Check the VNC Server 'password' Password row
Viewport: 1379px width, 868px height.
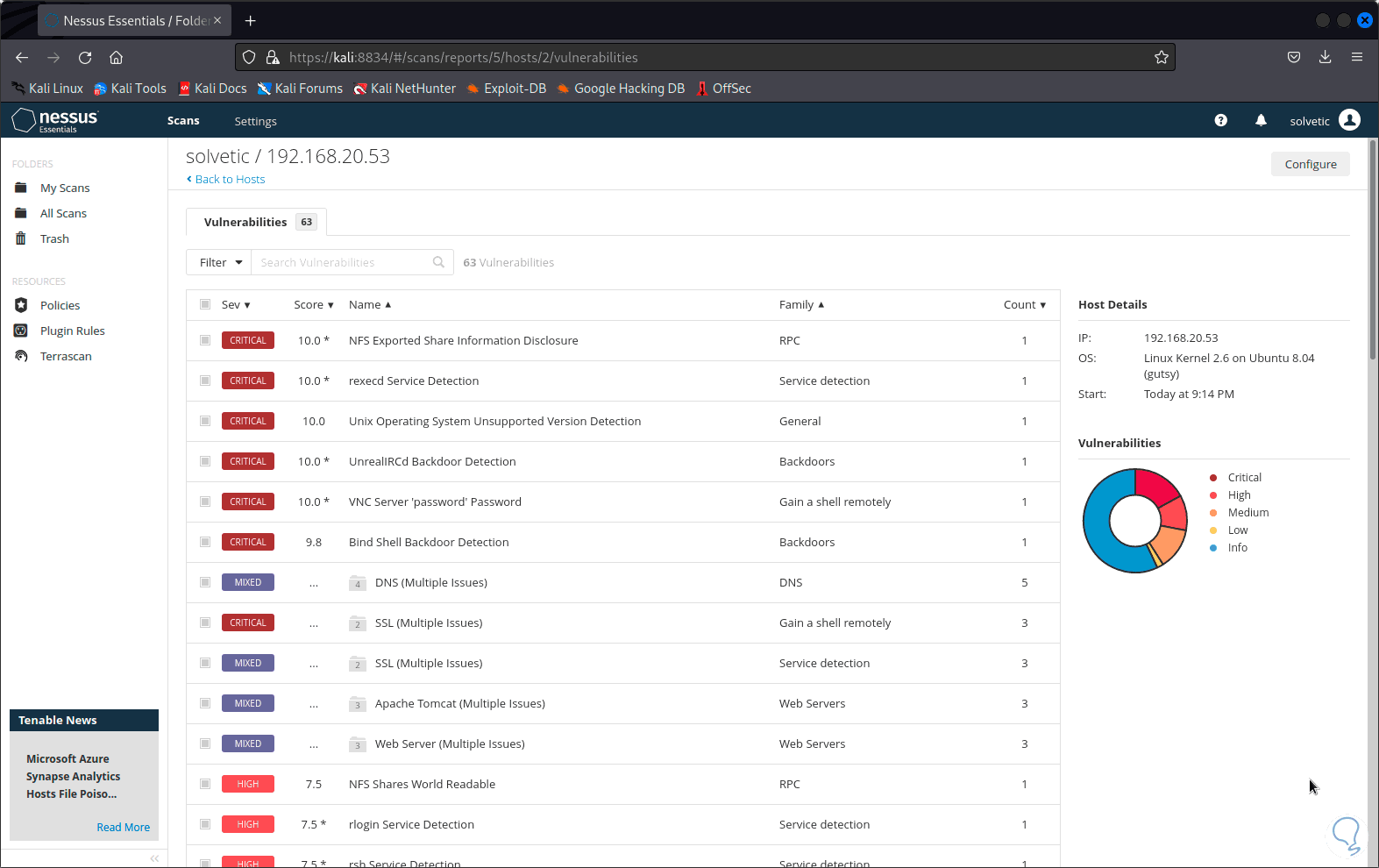205,502
